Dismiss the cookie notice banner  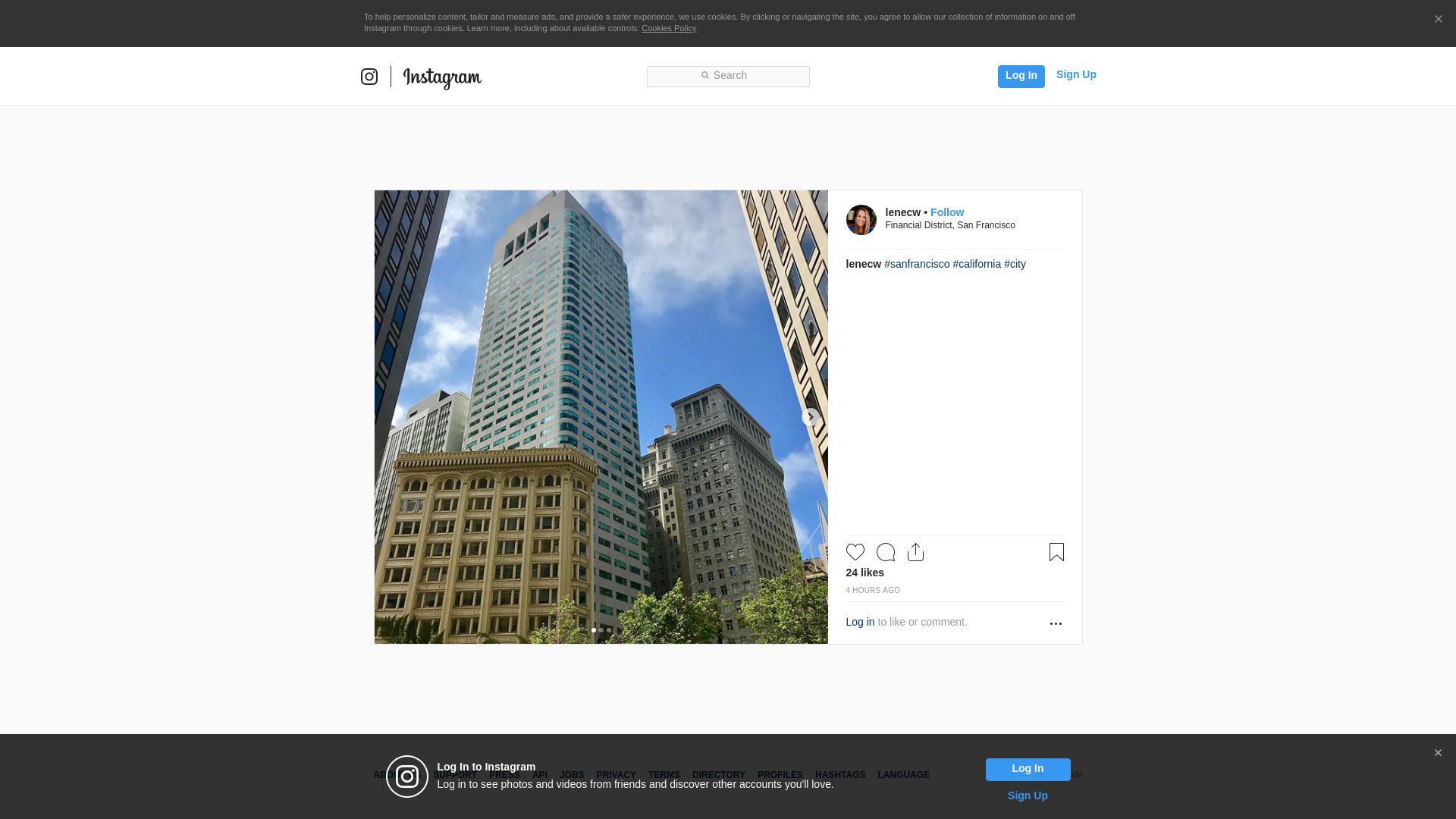pos(1438,20)
